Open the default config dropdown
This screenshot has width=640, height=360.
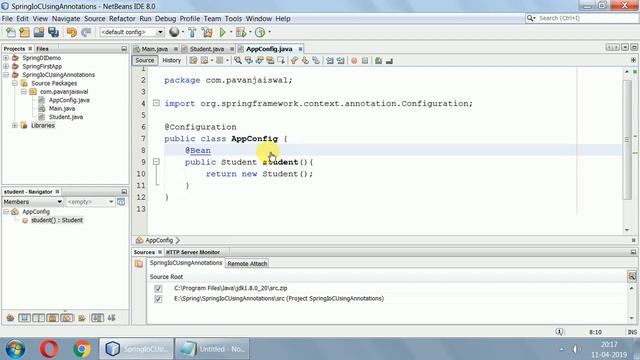pos(160,32)
